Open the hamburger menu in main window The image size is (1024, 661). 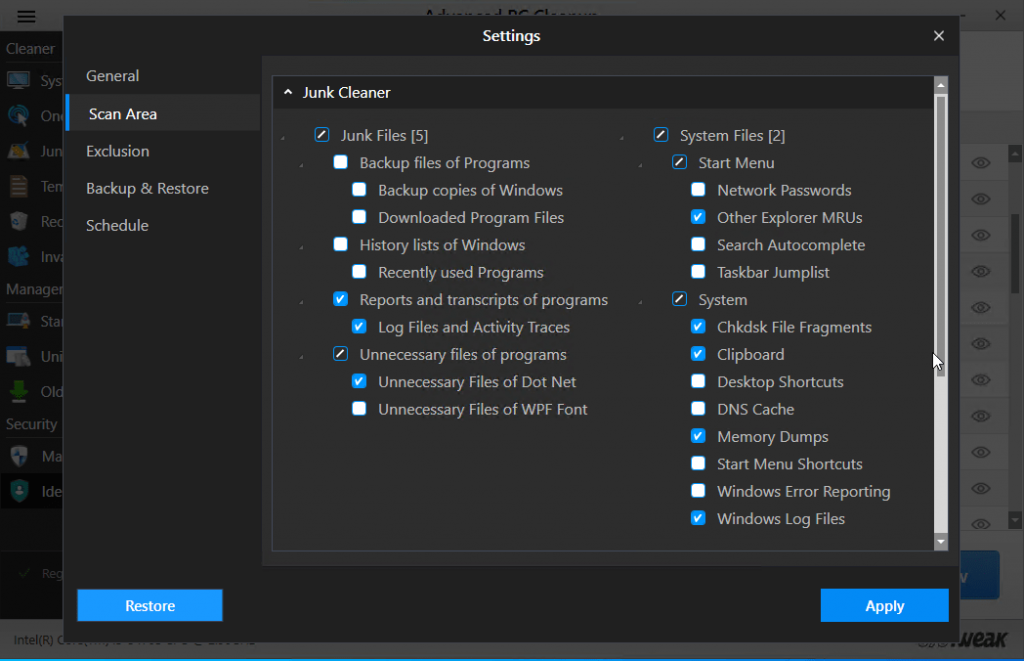click(x=26, y=16)
